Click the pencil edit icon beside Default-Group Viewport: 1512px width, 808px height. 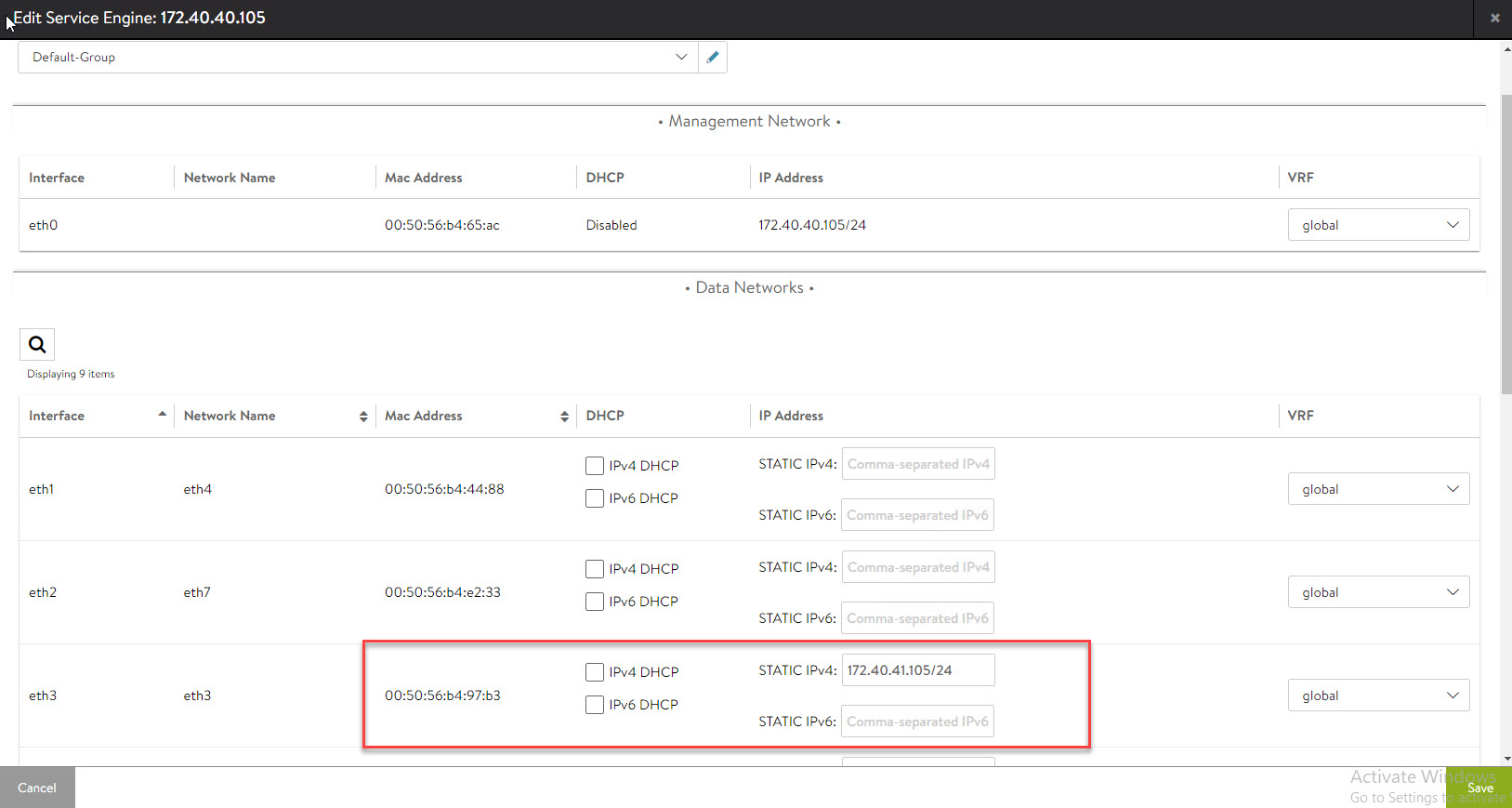click(713, 58)
